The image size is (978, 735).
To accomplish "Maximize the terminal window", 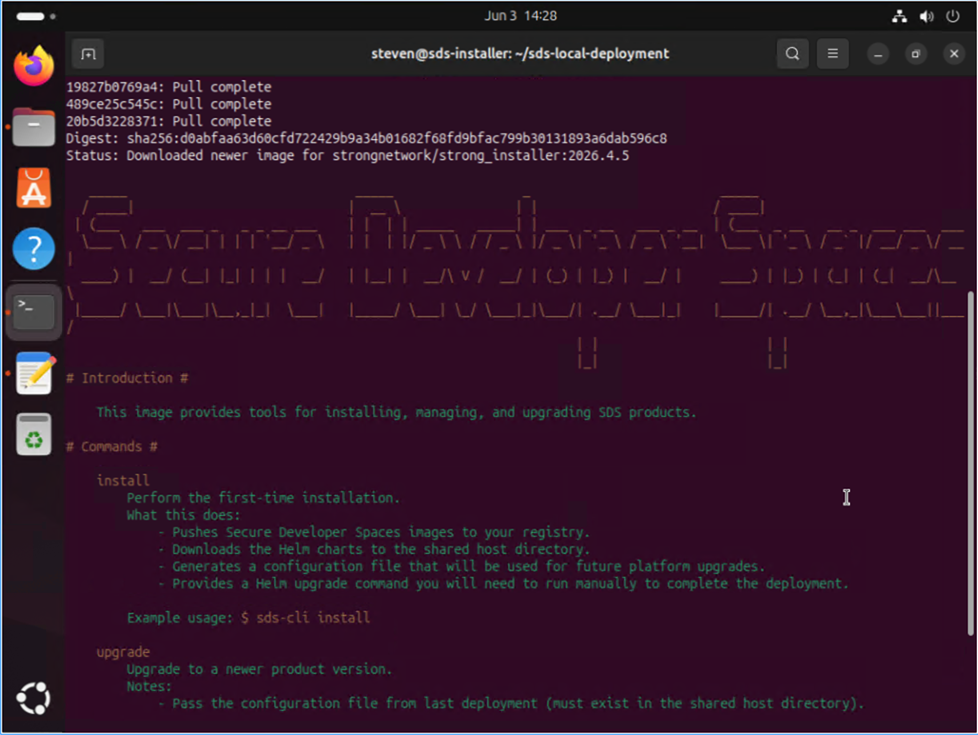I will tap(916, 54).
